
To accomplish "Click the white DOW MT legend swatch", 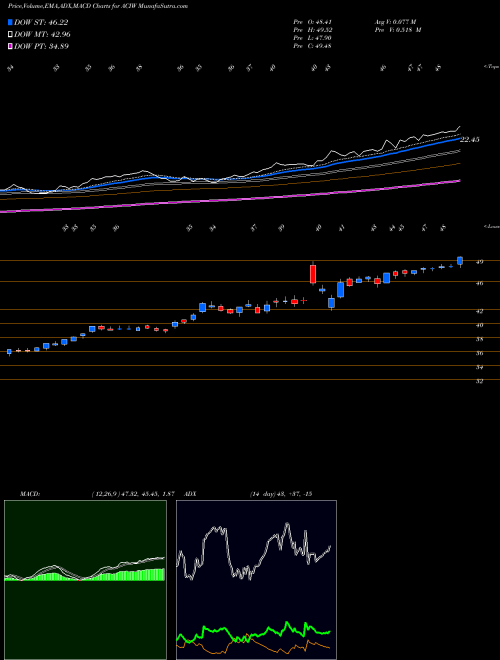I will point(10,35).
